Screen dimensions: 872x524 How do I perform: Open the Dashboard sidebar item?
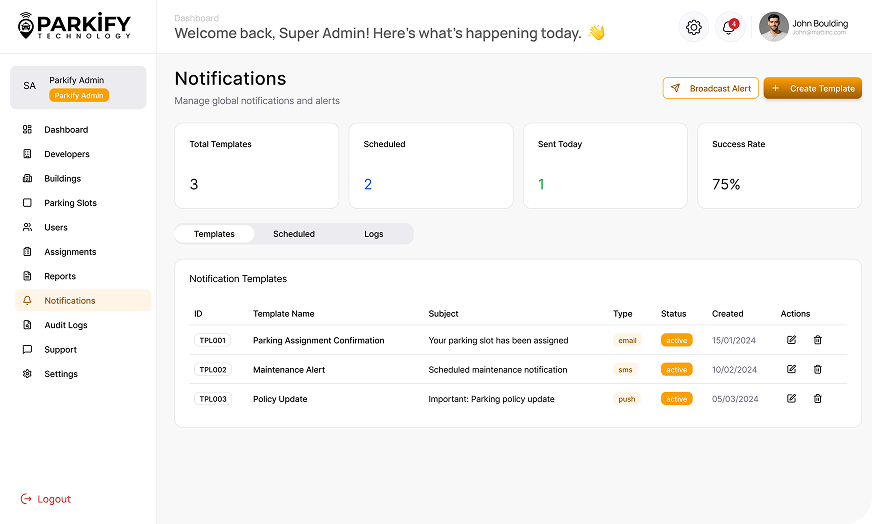click(66, 130)
